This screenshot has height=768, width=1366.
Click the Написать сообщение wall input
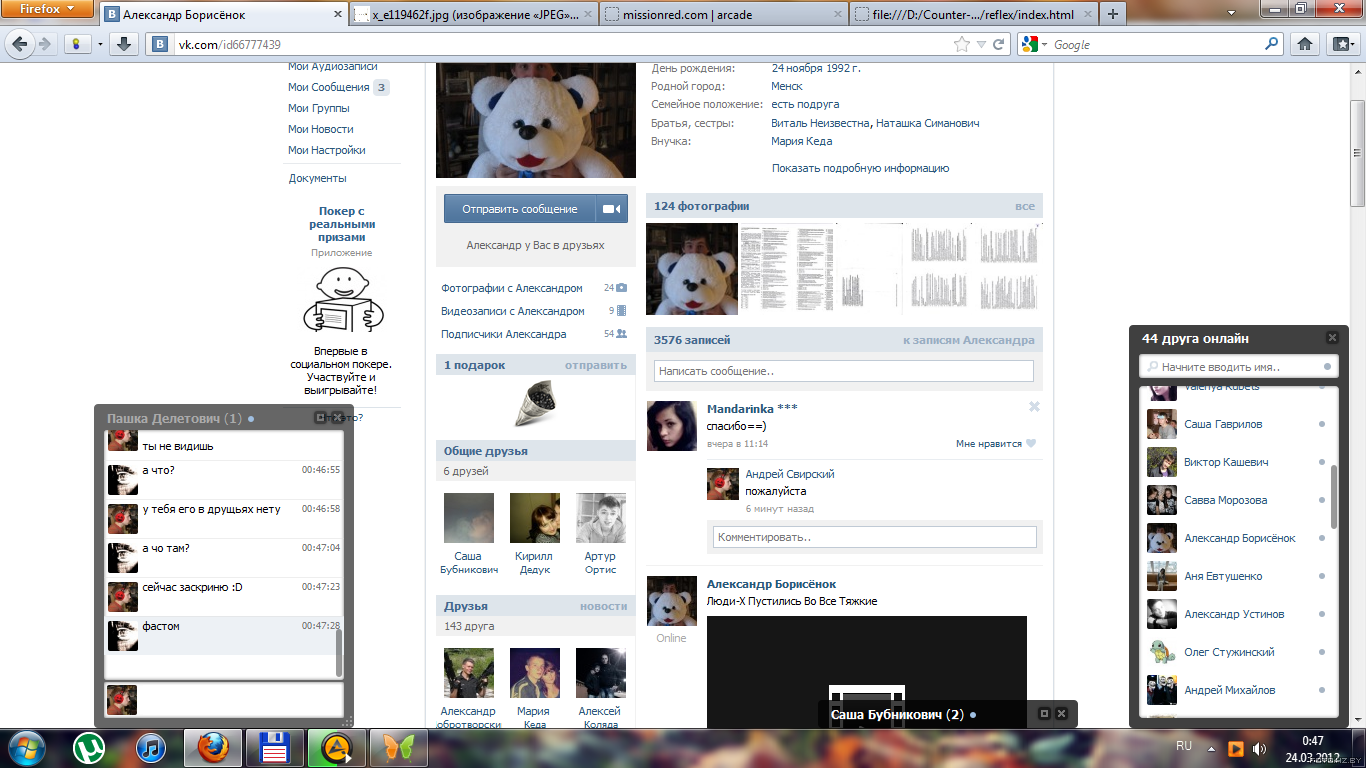pyautogui.click(x=844, y=371)
